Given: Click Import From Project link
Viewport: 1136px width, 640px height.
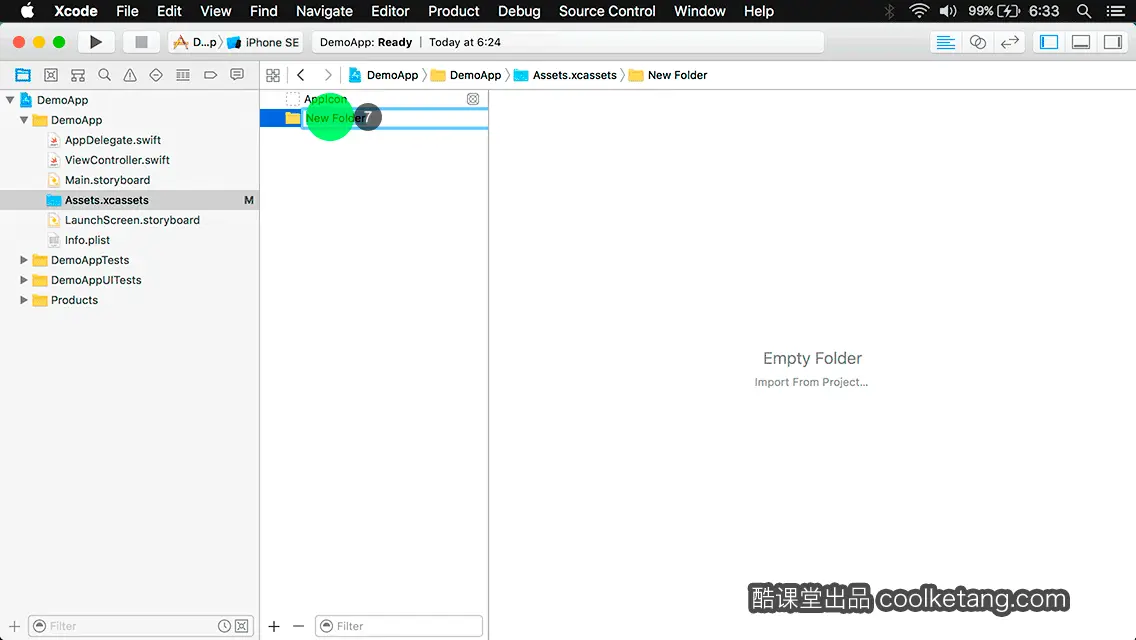Looking at the screenshot, I should pyautogui.click(x=811, y=382).
